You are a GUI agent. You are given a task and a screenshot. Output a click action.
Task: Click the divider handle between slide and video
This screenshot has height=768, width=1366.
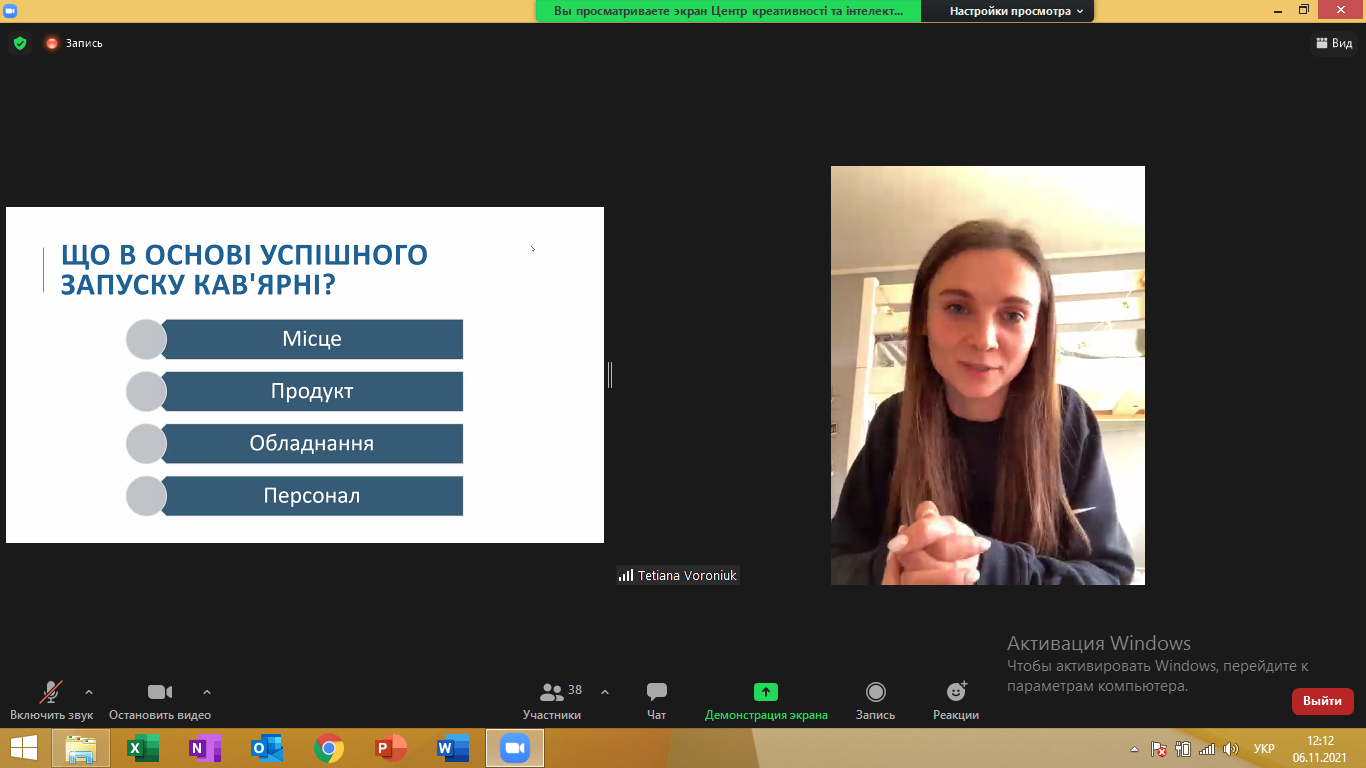point(609,375)
